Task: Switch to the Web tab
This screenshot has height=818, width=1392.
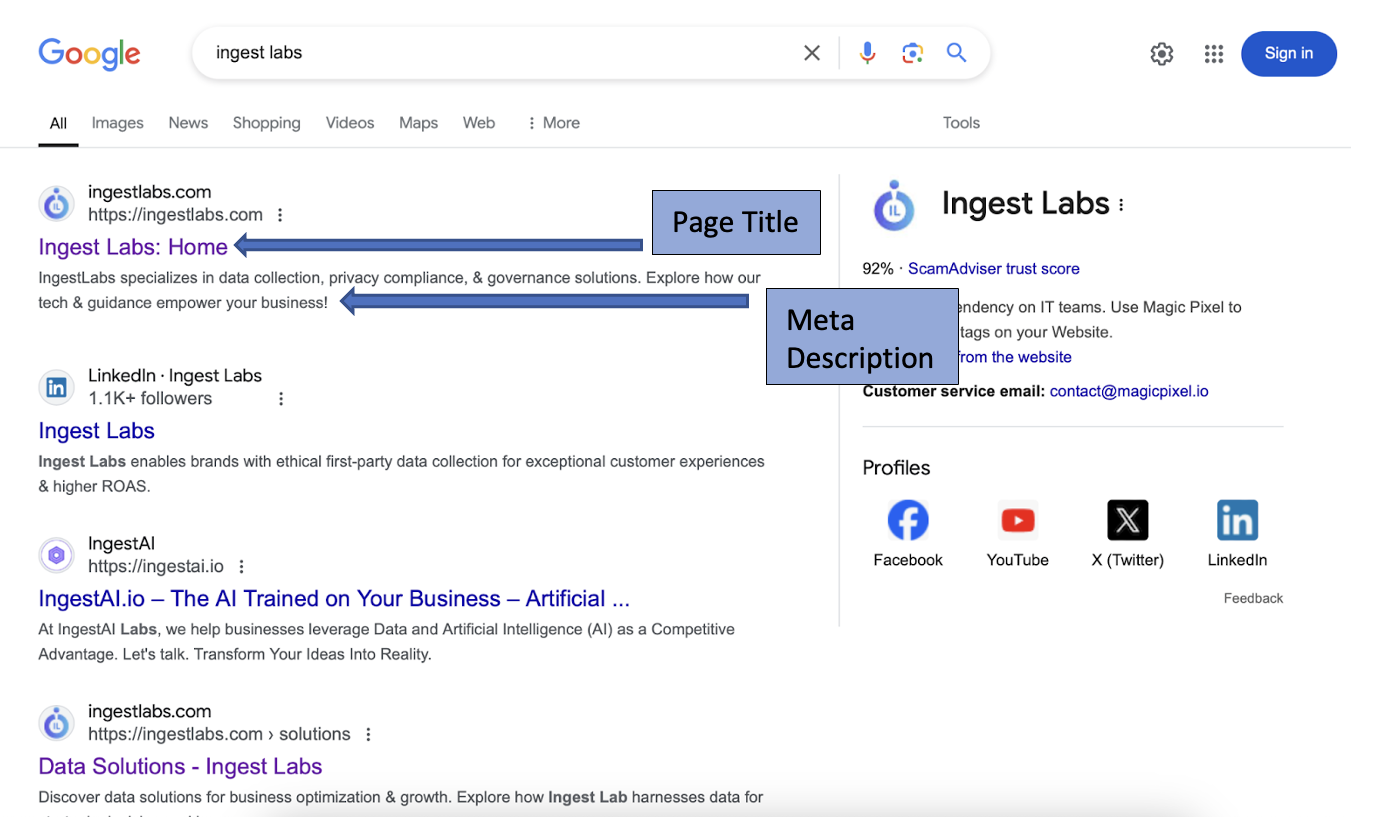Action: coord(478,123)
